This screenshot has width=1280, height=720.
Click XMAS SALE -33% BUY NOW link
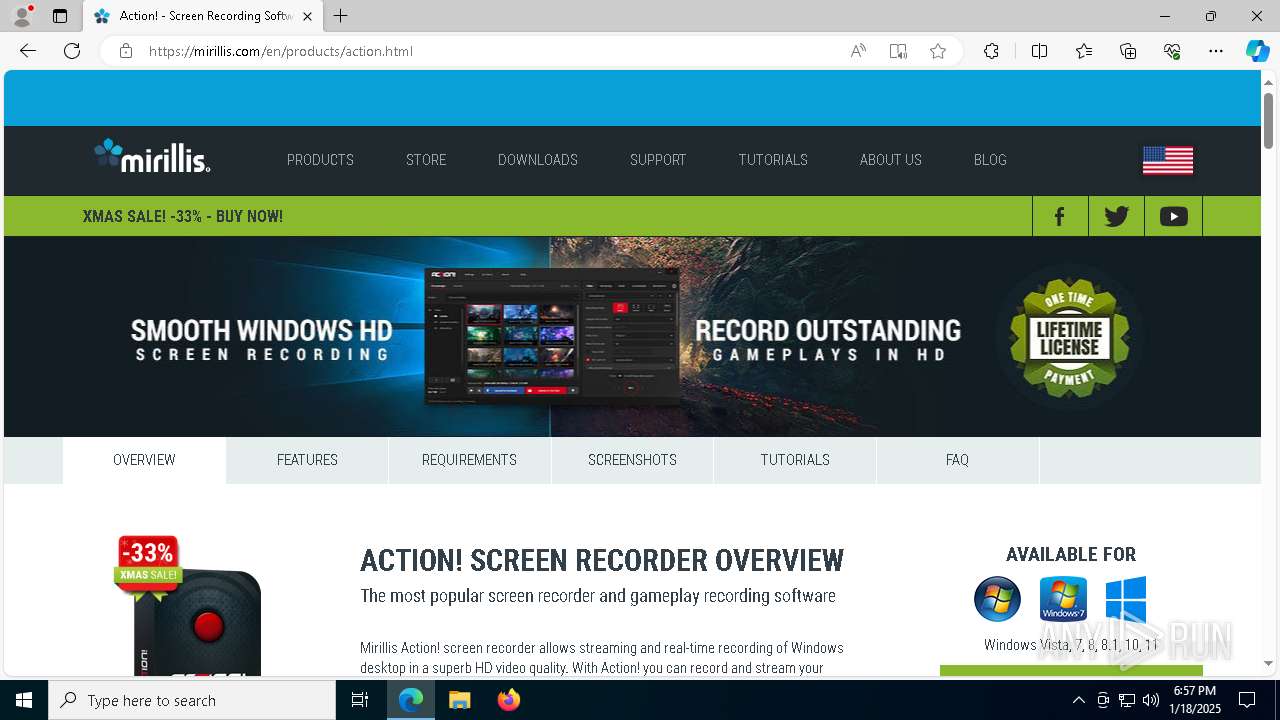point(183,216)
